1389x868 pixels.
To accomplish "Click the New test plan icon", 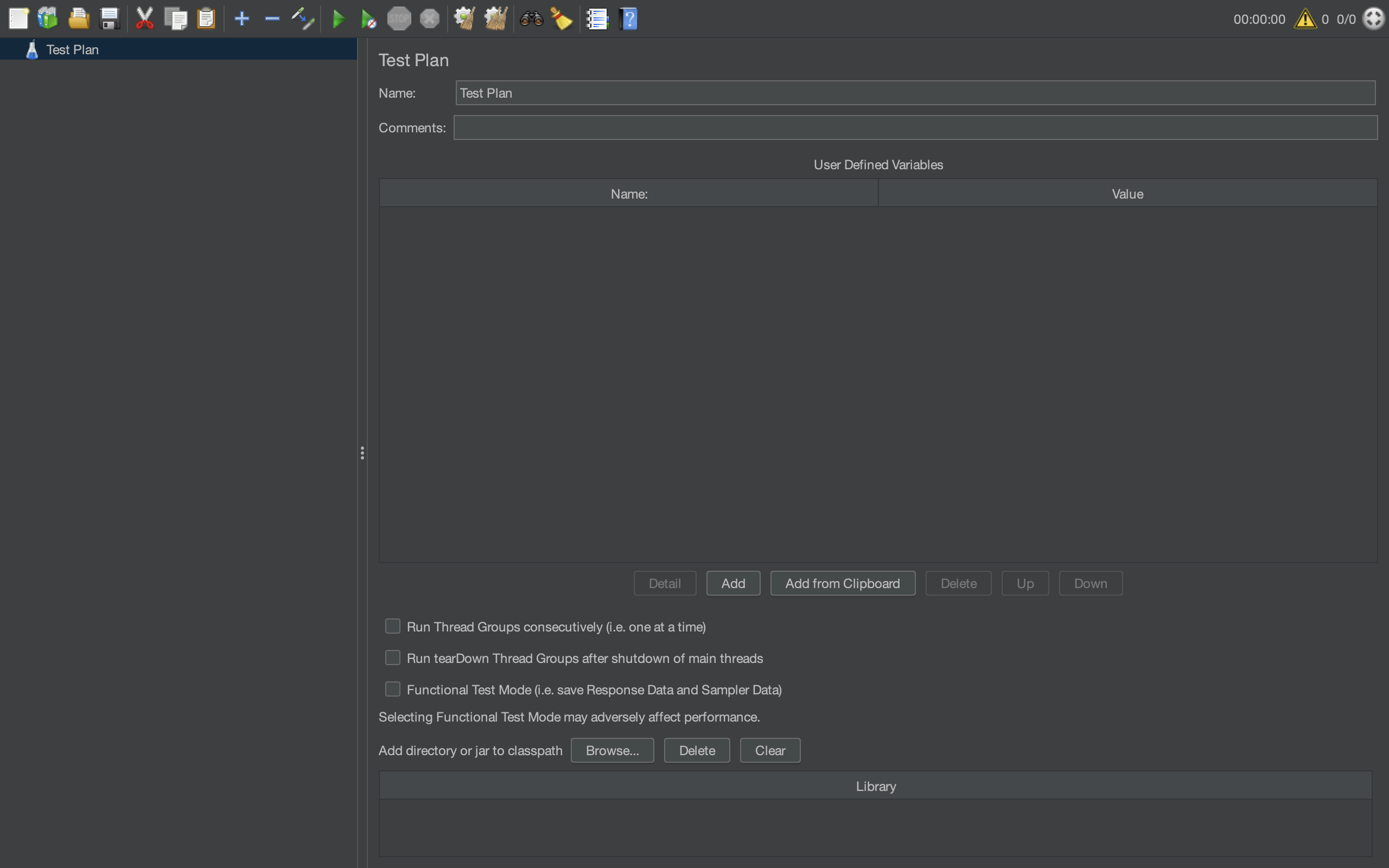I will (x=18, y=18).
